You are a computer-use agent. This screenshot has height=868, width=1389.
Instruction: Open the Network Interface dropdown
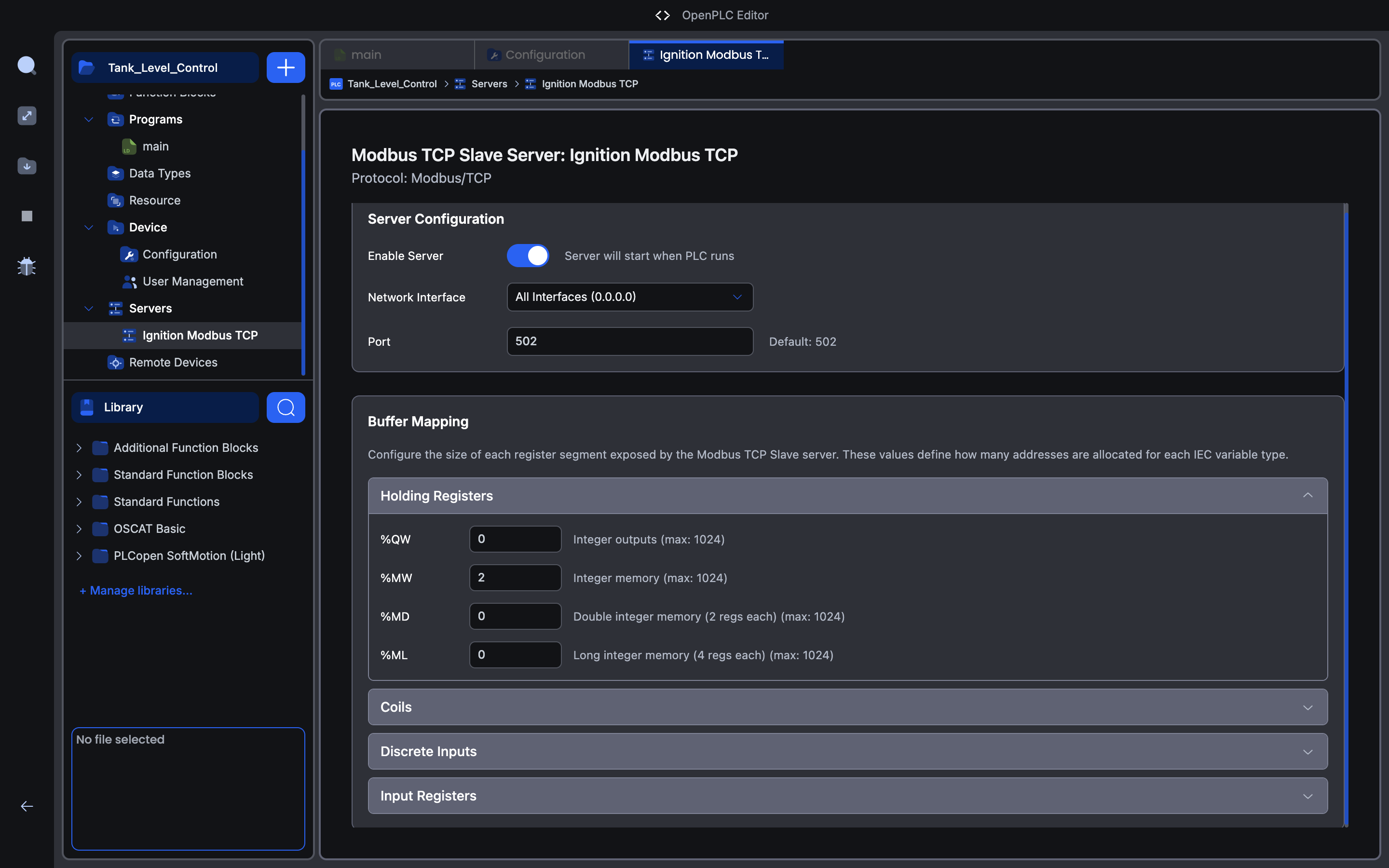[x=630, y=297]
